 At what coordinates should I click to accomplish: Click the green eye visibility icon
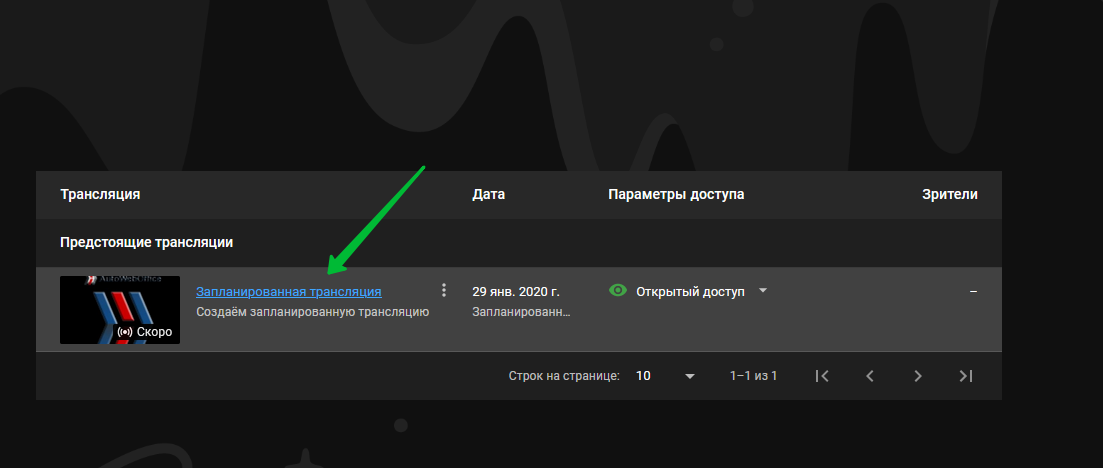tap(618, 291)
